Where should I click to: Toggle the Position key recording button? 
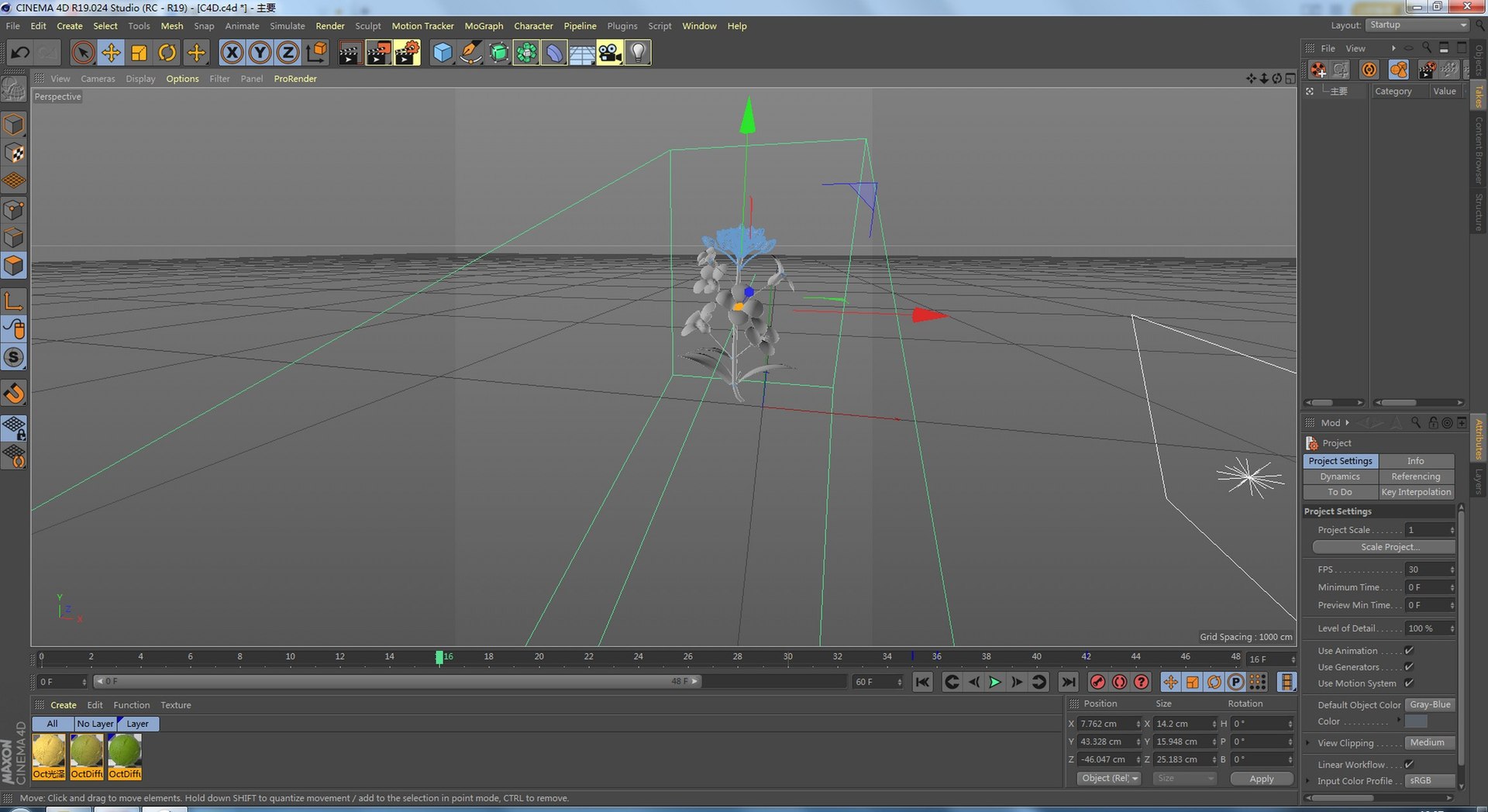(x=1170, y=682)
